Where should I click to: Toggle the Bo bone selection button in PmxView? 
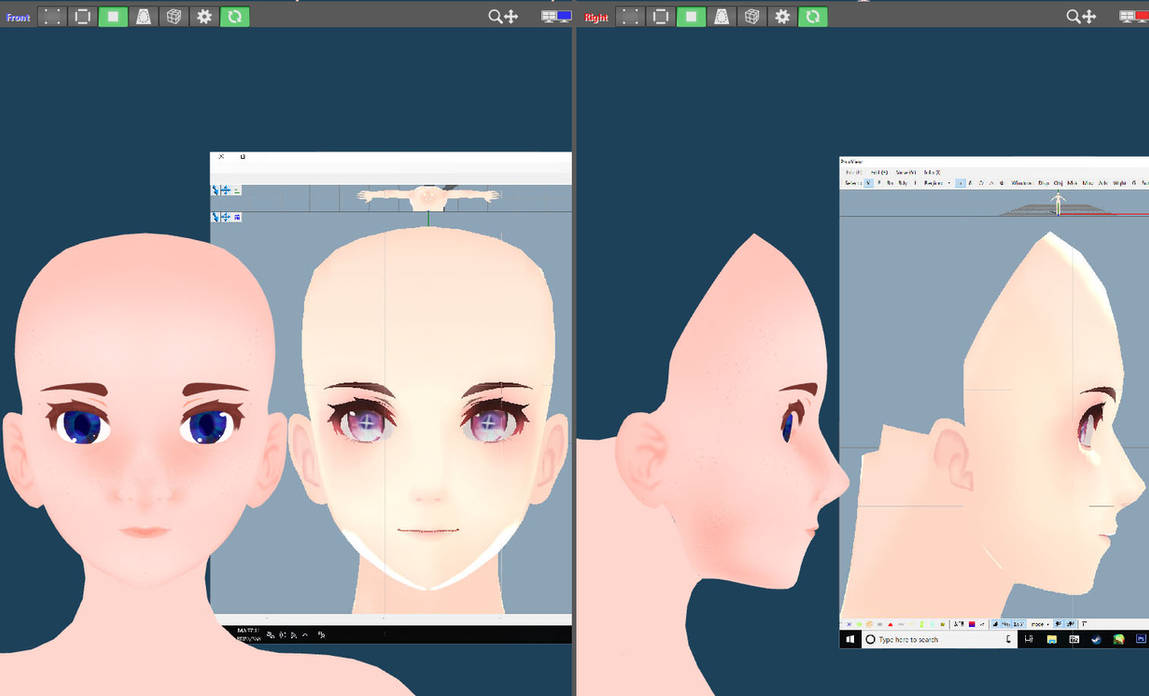click(x=890, y=183)
